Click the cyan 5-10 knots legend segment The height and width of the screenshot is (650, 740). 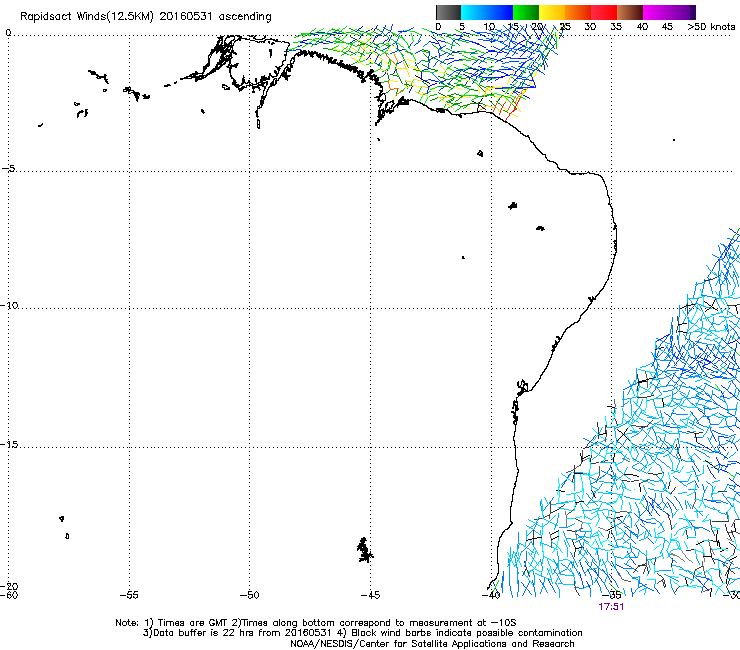pos(474,12)
